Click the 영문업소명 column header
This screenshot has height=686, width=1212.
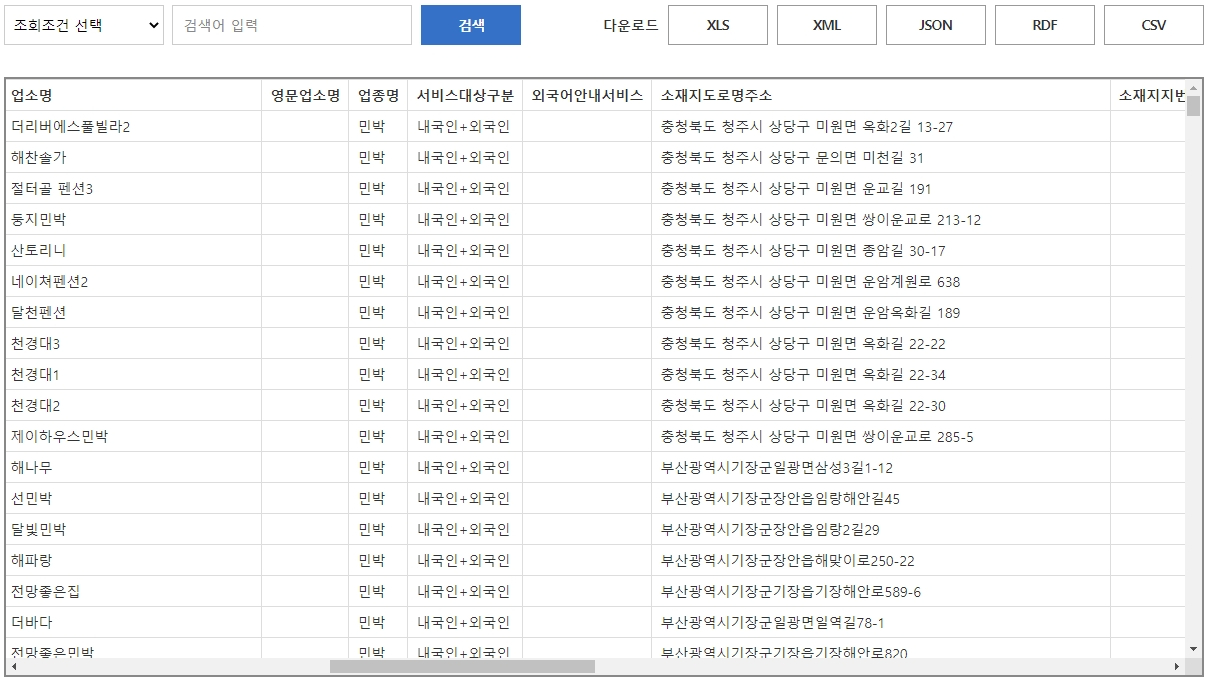(305, 95)
